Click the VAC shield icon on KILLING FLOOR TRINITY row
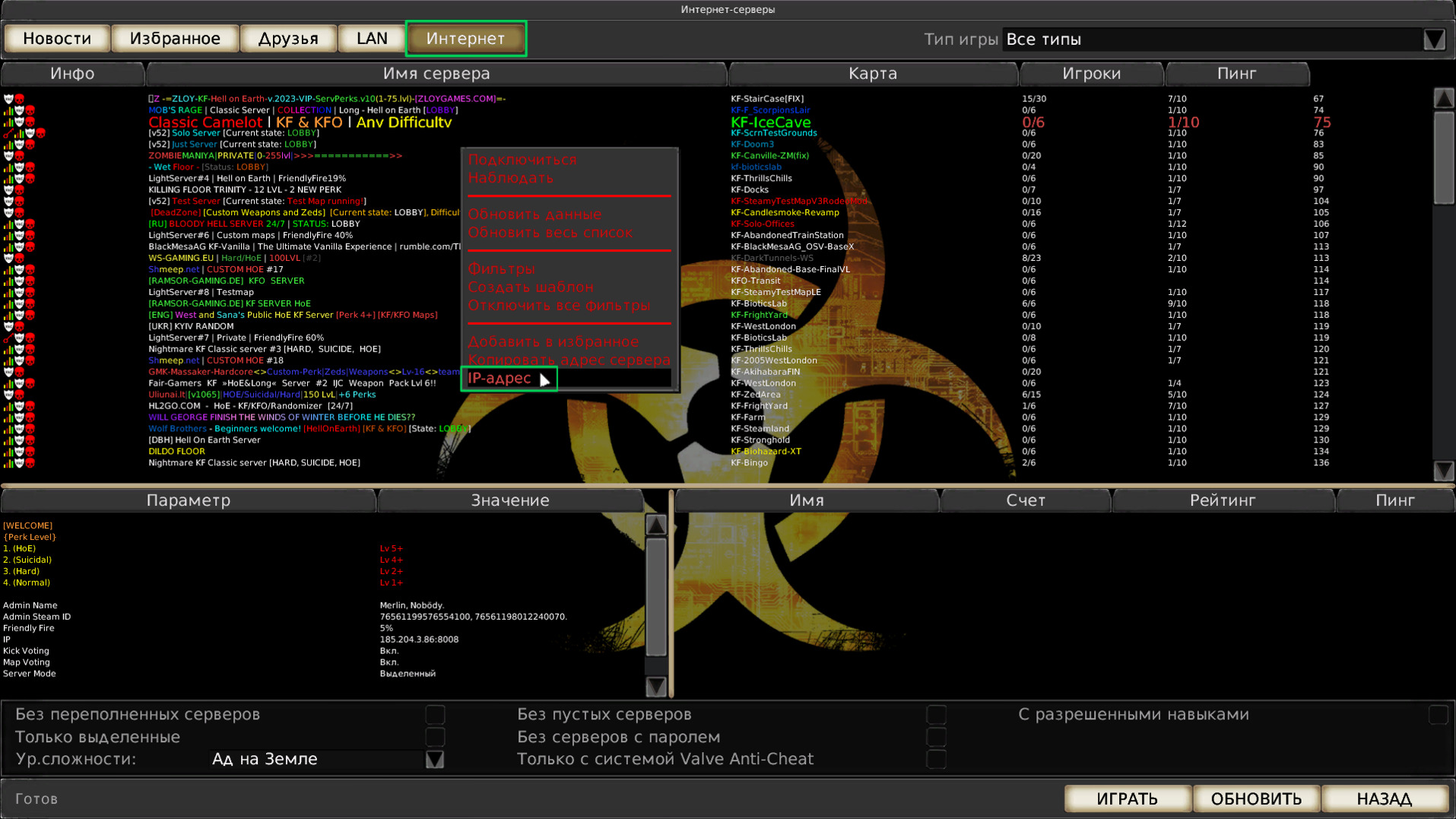Viewport: 1456px width, 819px height. (x=8, y=190)
